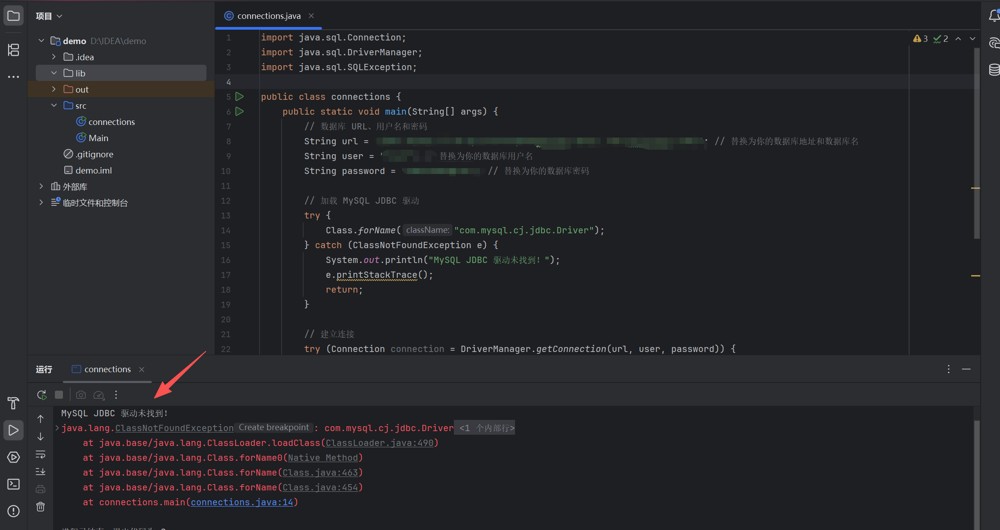
Task: Click the camera icon in Run toolbar
Action: (81, 395)
